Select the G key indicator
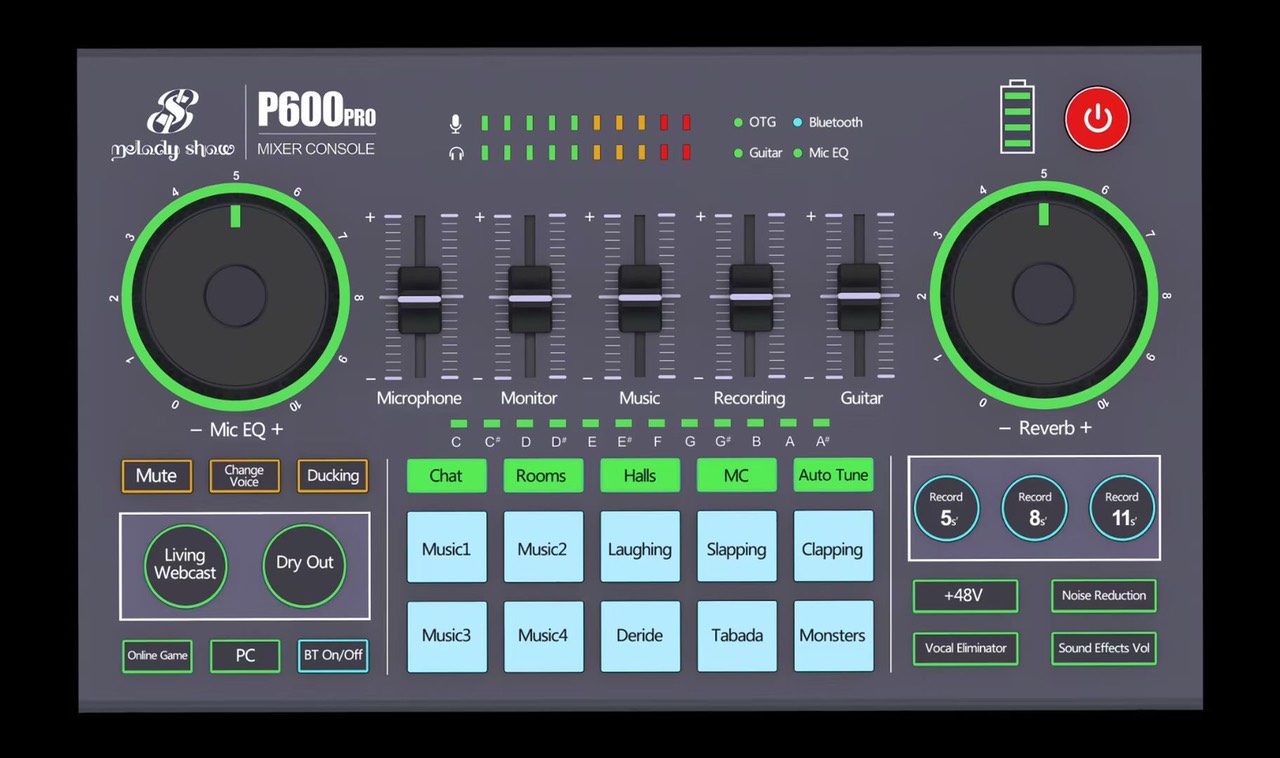Screen dimensions: 1280x758 pos(690,424)
